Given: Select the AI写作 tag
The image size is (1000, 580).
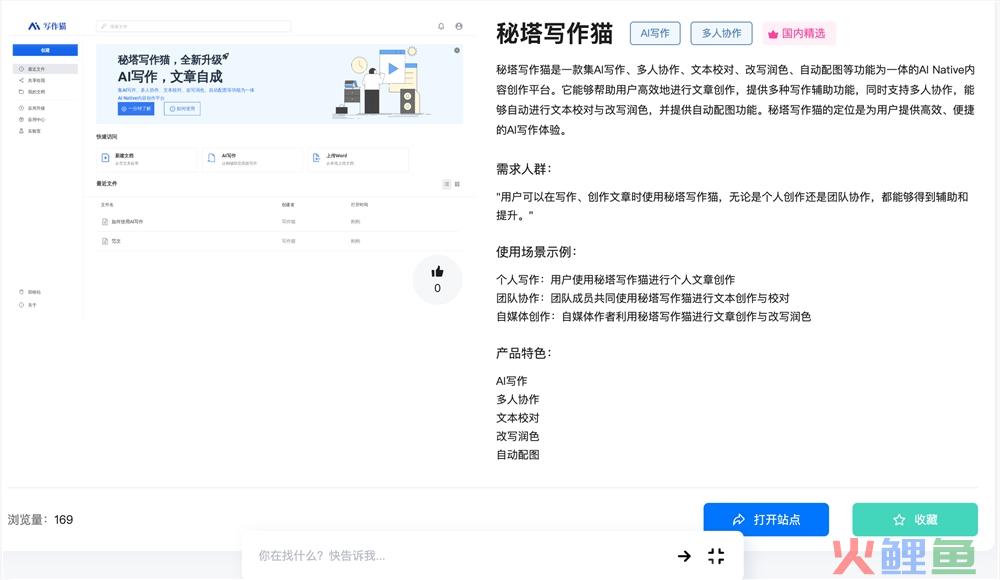Looking at the screenshot, I should tap(654, 33).
